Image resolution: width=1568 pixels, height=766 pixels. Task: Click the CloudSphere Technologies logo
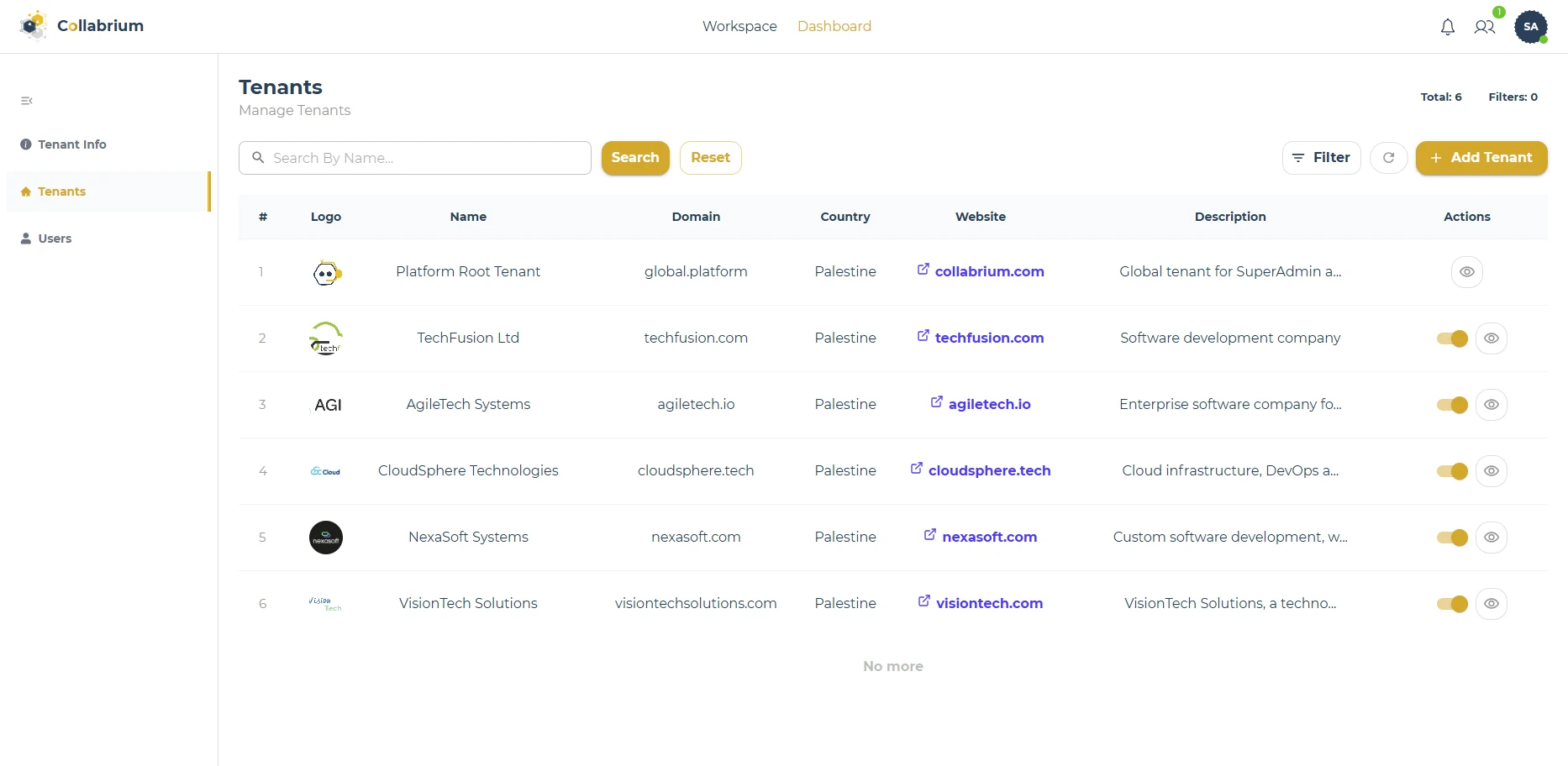pyautogui.click(x=326, y=471)
